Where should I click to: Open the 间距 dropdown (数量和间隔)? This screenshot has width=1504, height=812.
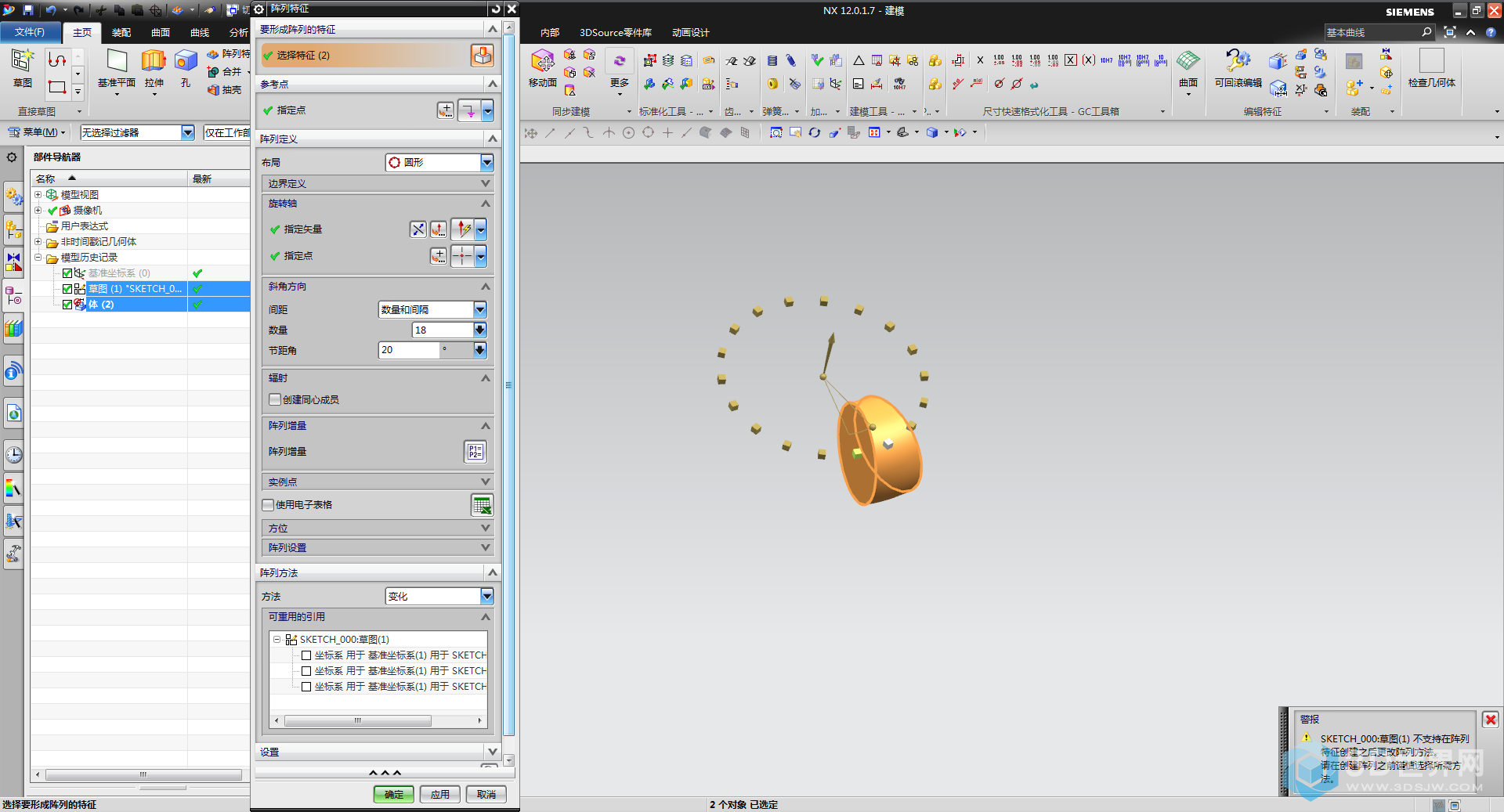point(480,309)
